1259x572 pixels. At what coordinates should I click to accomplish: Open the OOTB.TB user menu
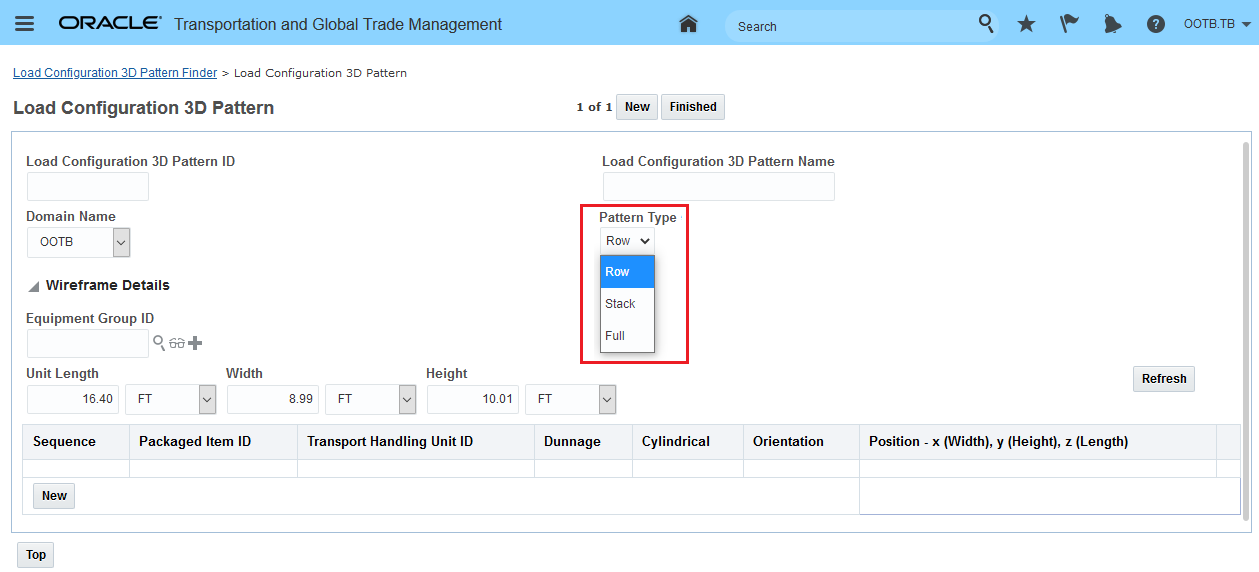coord(1217,24)
